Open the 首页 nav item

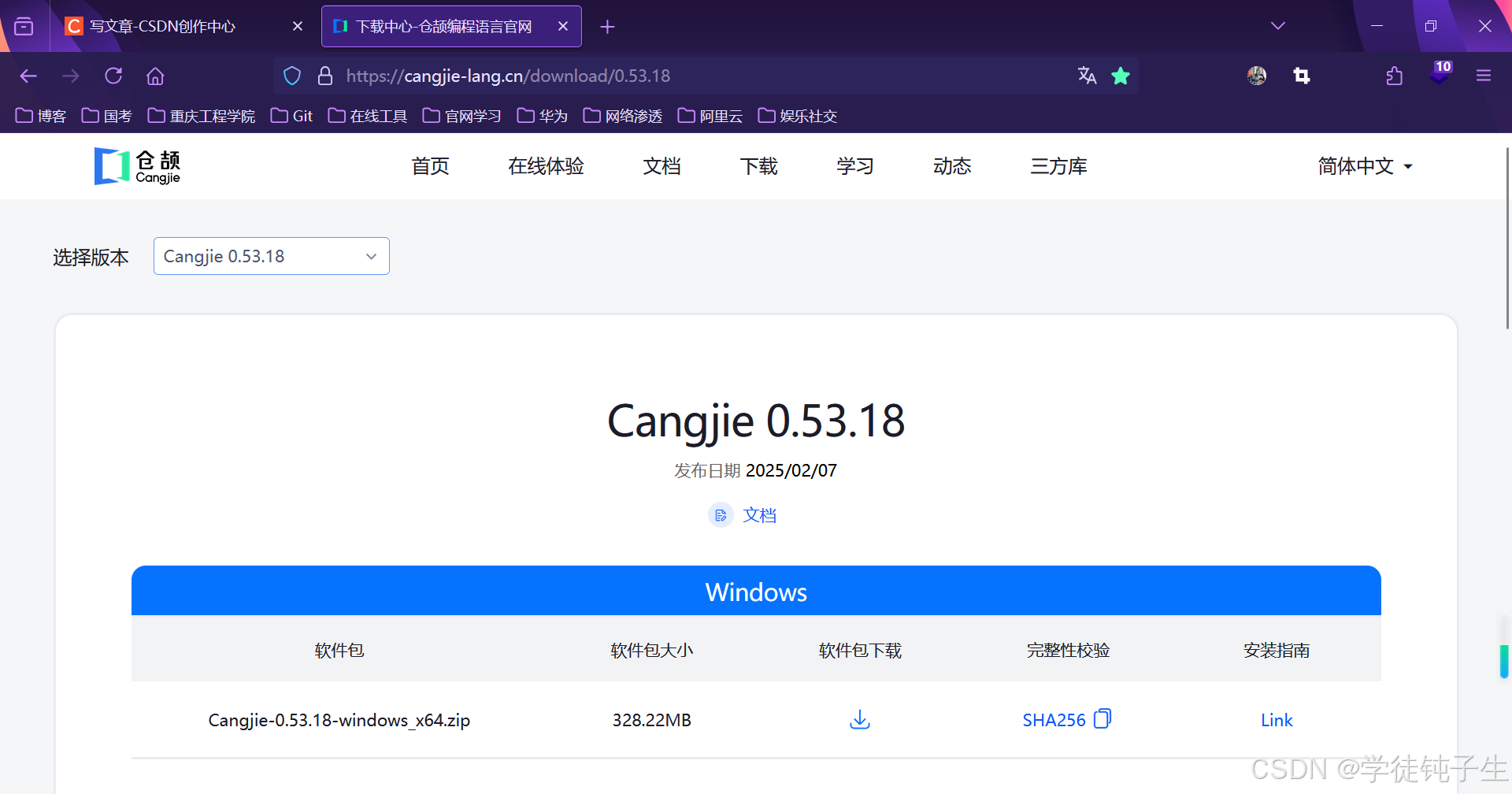[431, 166]
